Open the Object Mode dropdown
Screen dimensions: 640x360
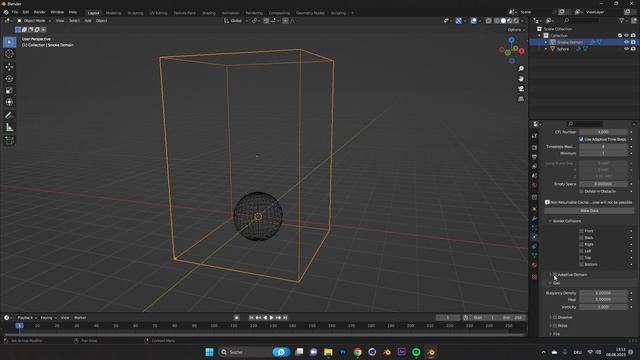34,20
